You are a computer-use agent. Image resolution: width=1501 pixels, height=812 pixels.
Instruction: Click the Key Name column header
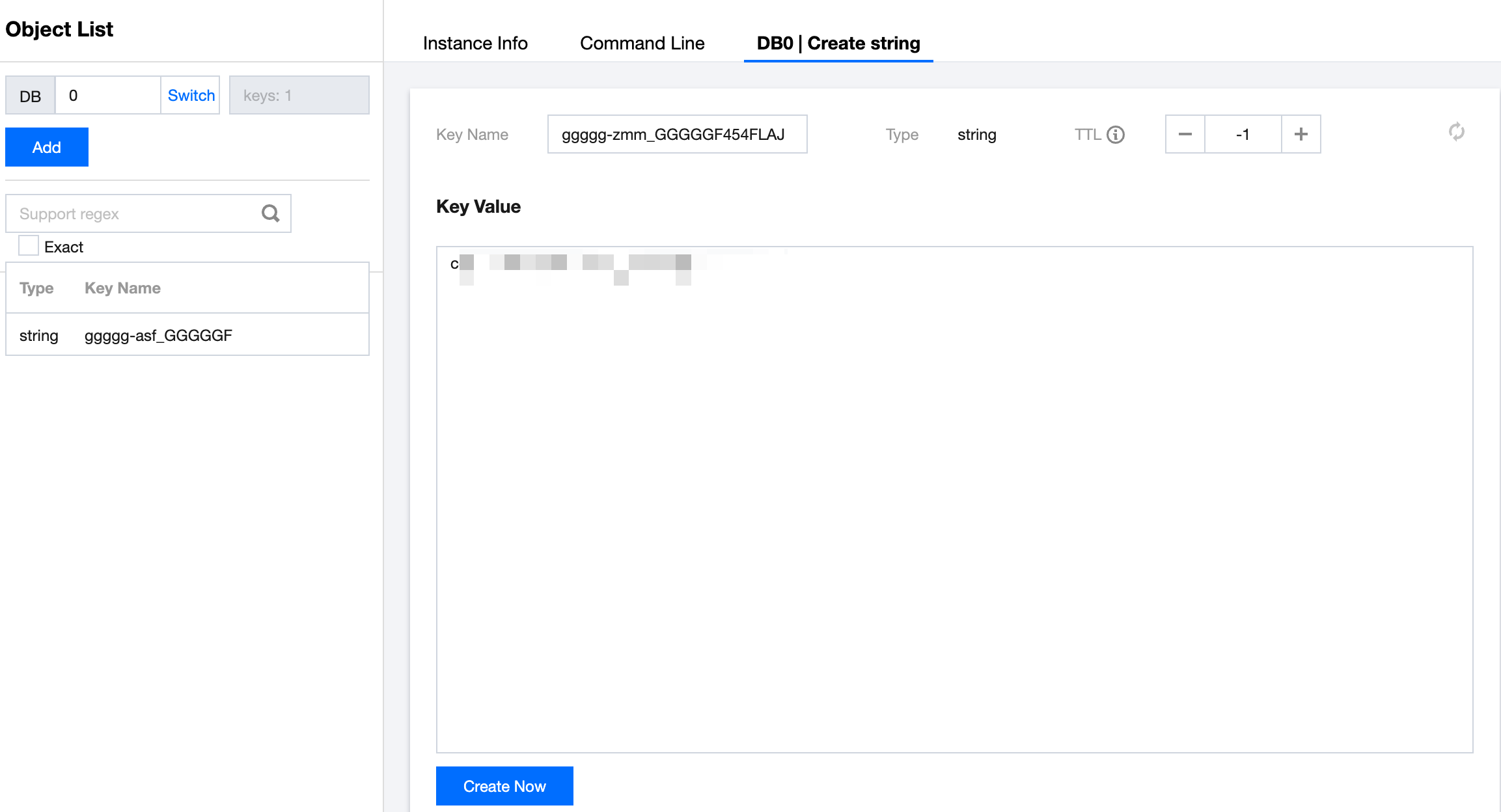tap(122, 288)
